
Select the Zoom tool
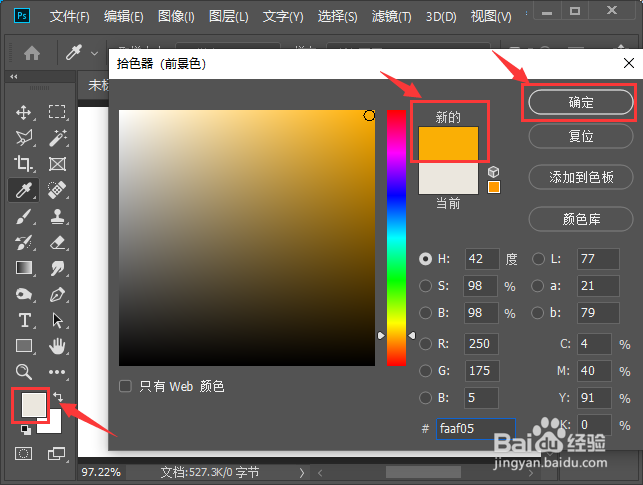point(23,371)
